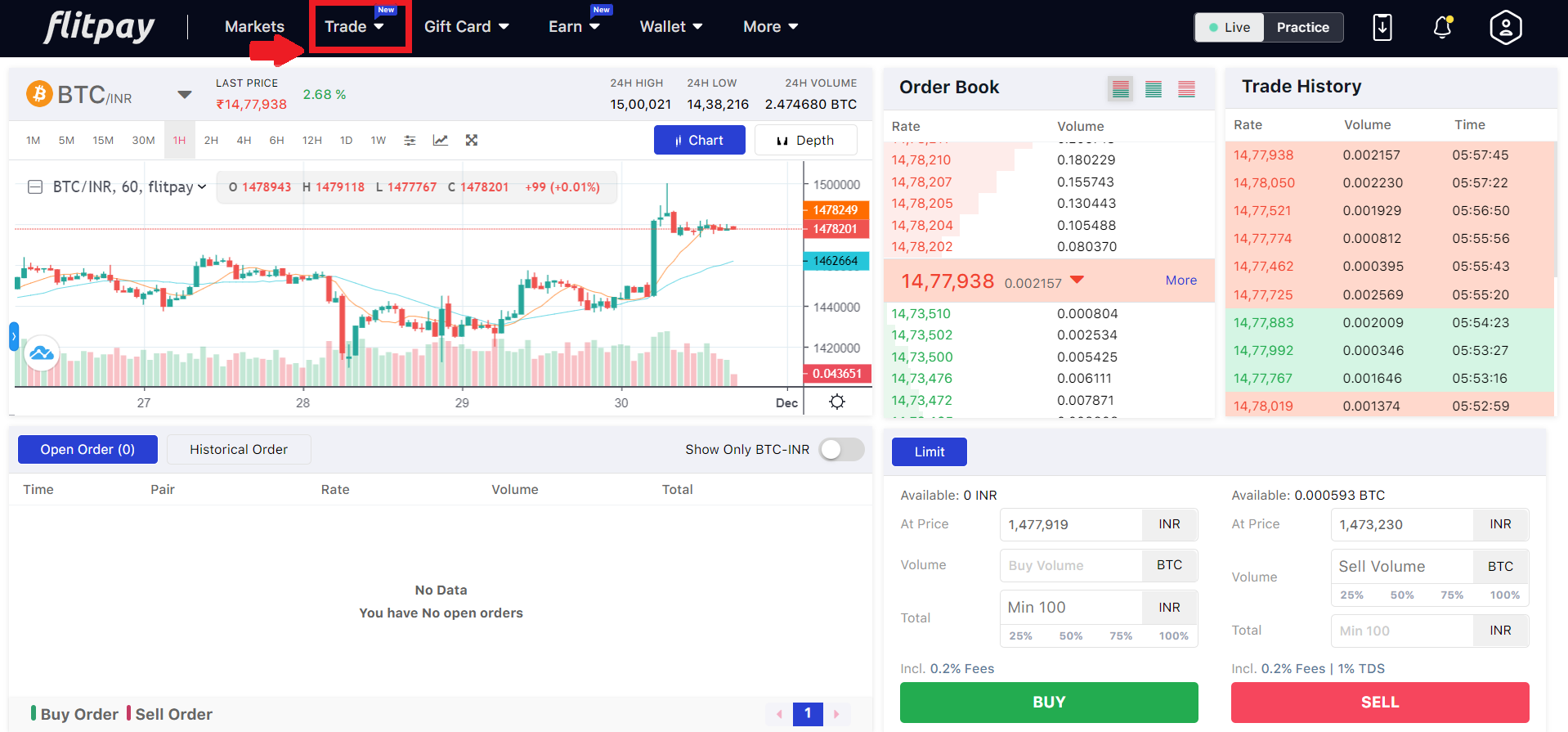Viewport: 1568px width, 732px height.
Task: Click the sell Total Min 100 field
Action: (x=1402, y=631)
